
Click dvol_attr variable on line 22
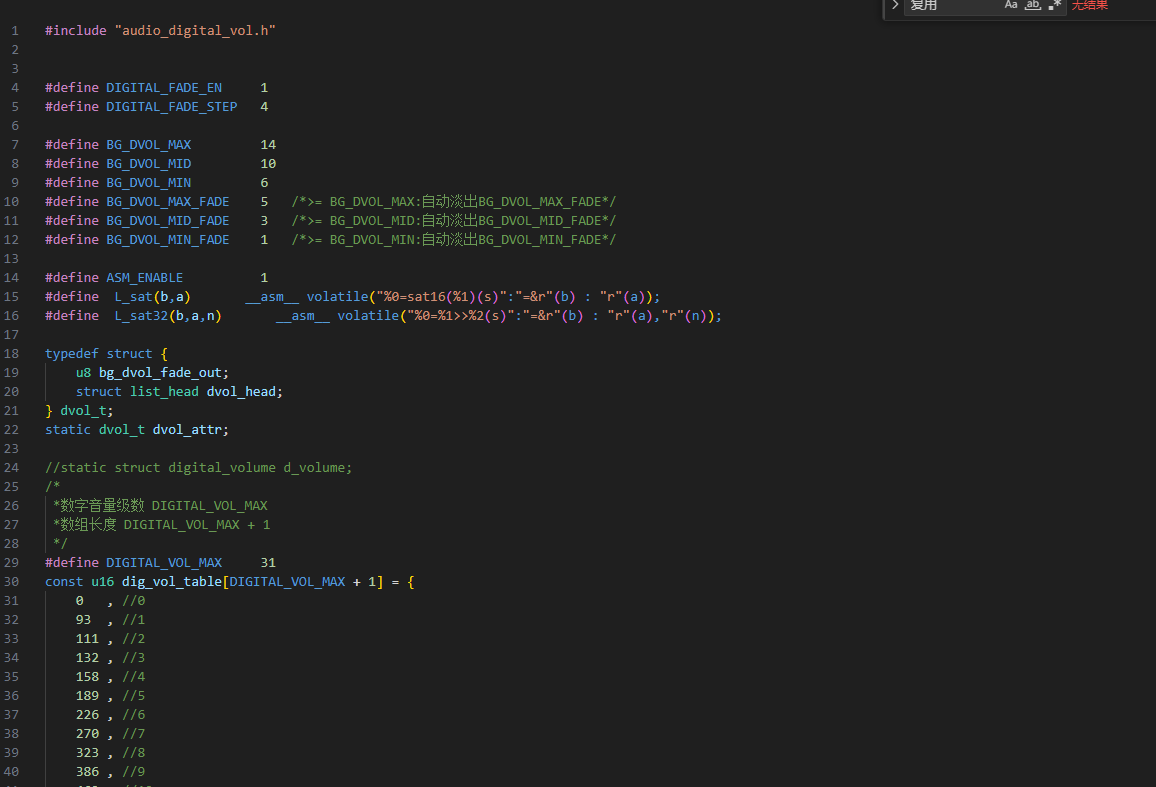click(x=190, y=430)
